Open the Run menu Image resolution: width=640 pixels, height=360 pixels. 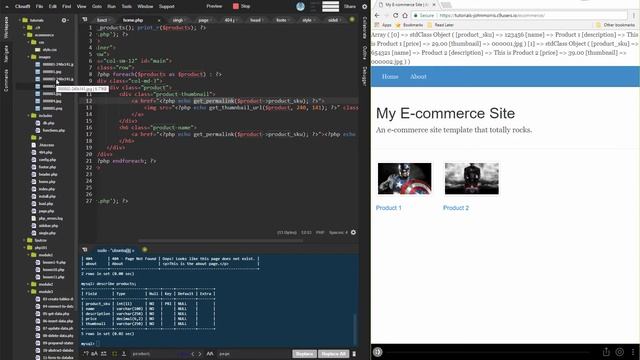click(x=111, y=6)
